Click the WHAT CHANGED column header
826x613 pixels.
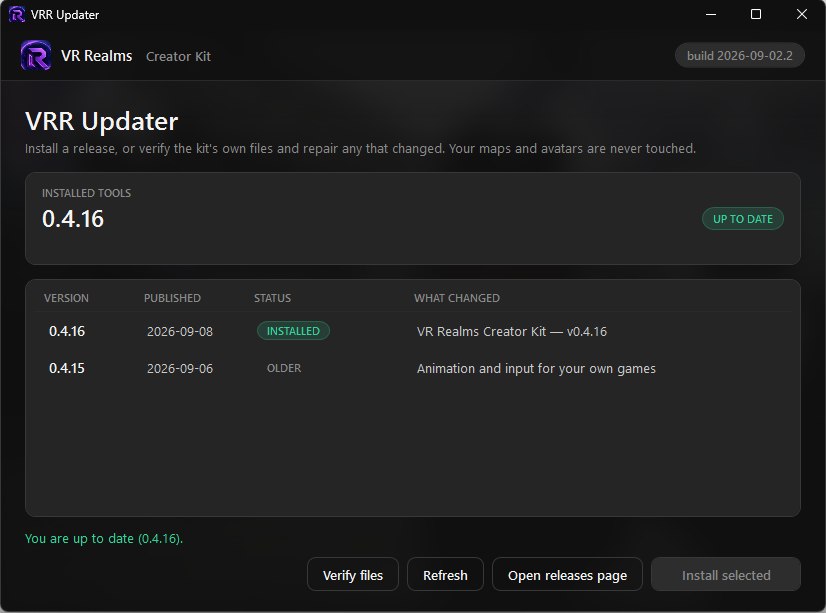[457, 298]
